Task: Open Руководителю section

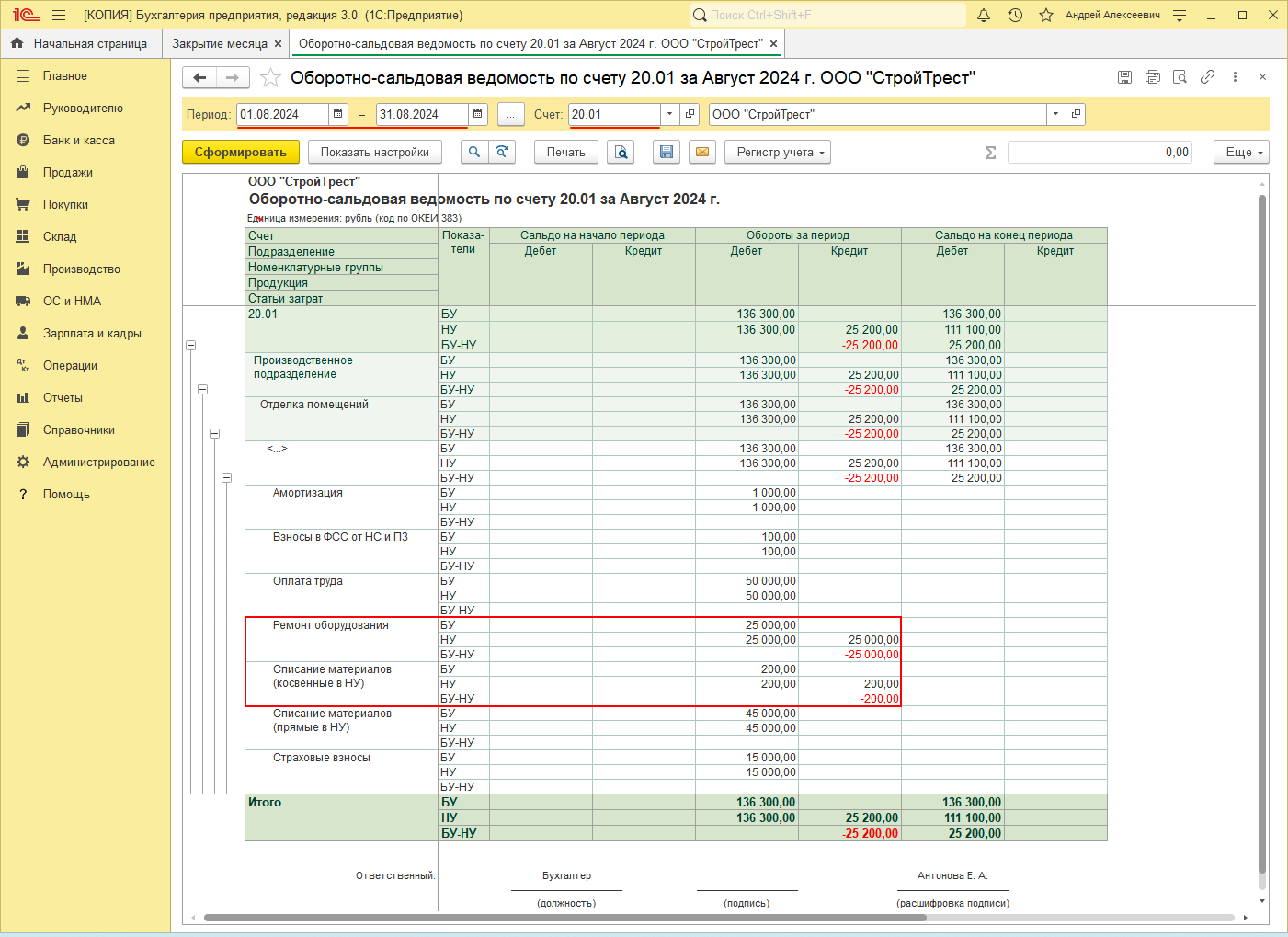Action: click(x=85, y=109)
